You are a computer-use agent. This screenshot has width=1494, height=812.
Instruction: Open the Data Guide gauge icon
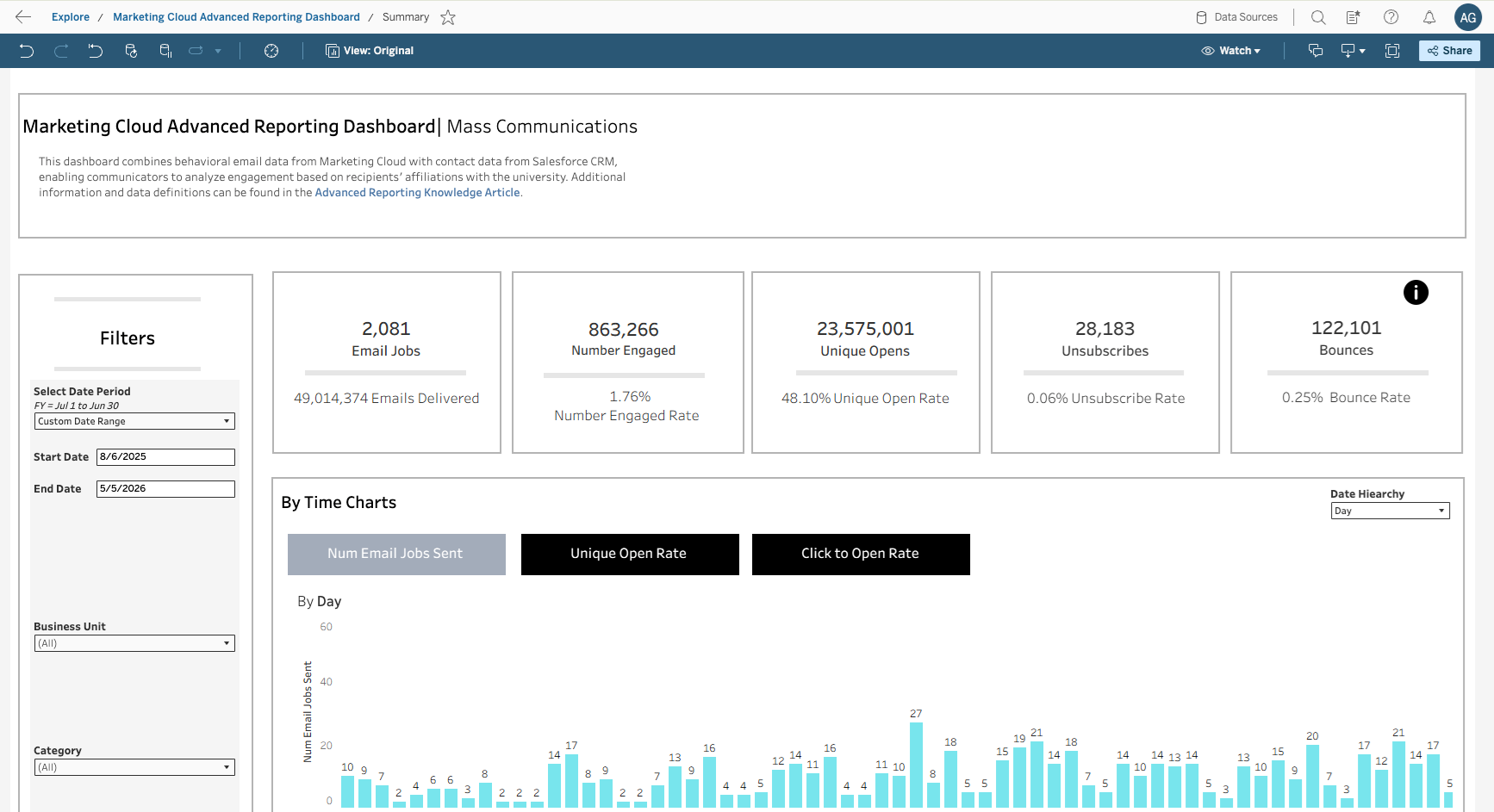coord(271,51)
